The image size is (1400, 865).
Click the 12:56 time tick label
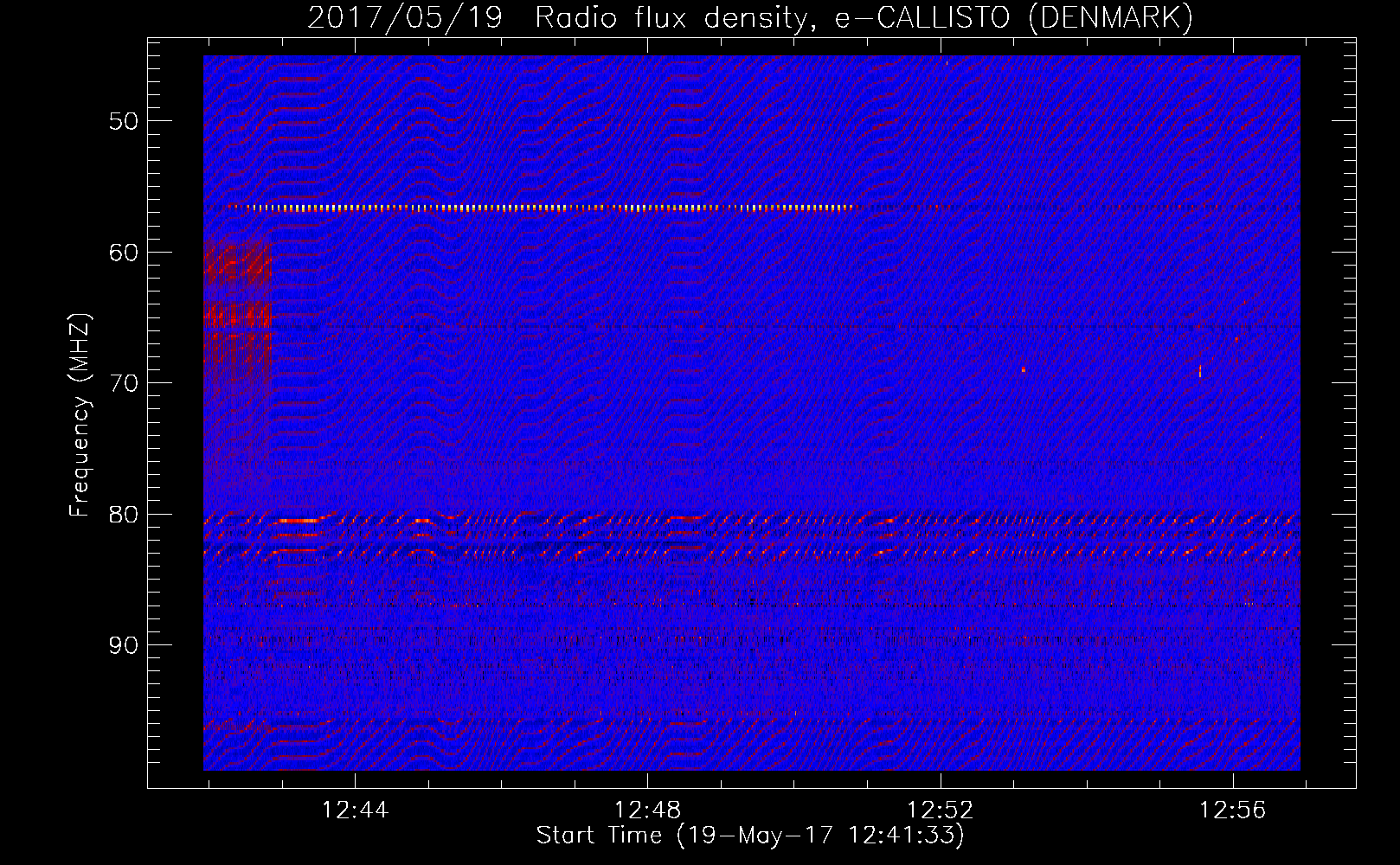point(1233,811)
